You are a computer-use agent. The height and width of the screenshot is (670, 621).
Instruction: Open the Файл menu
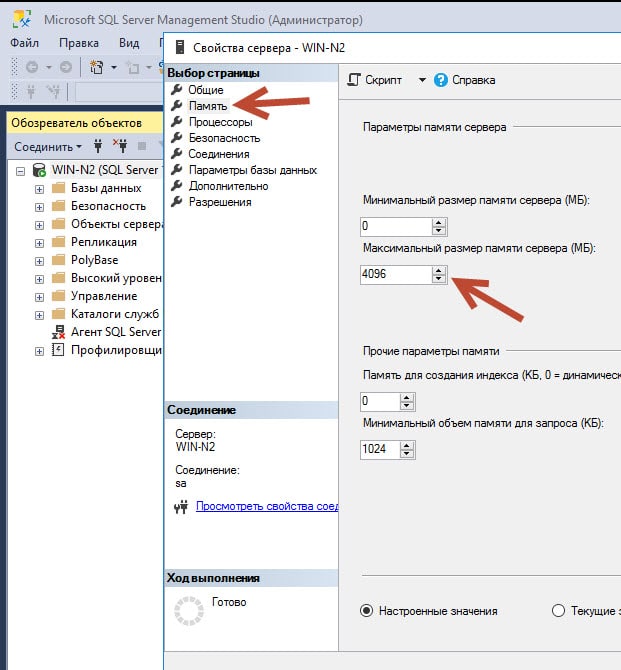coord(24,43)
